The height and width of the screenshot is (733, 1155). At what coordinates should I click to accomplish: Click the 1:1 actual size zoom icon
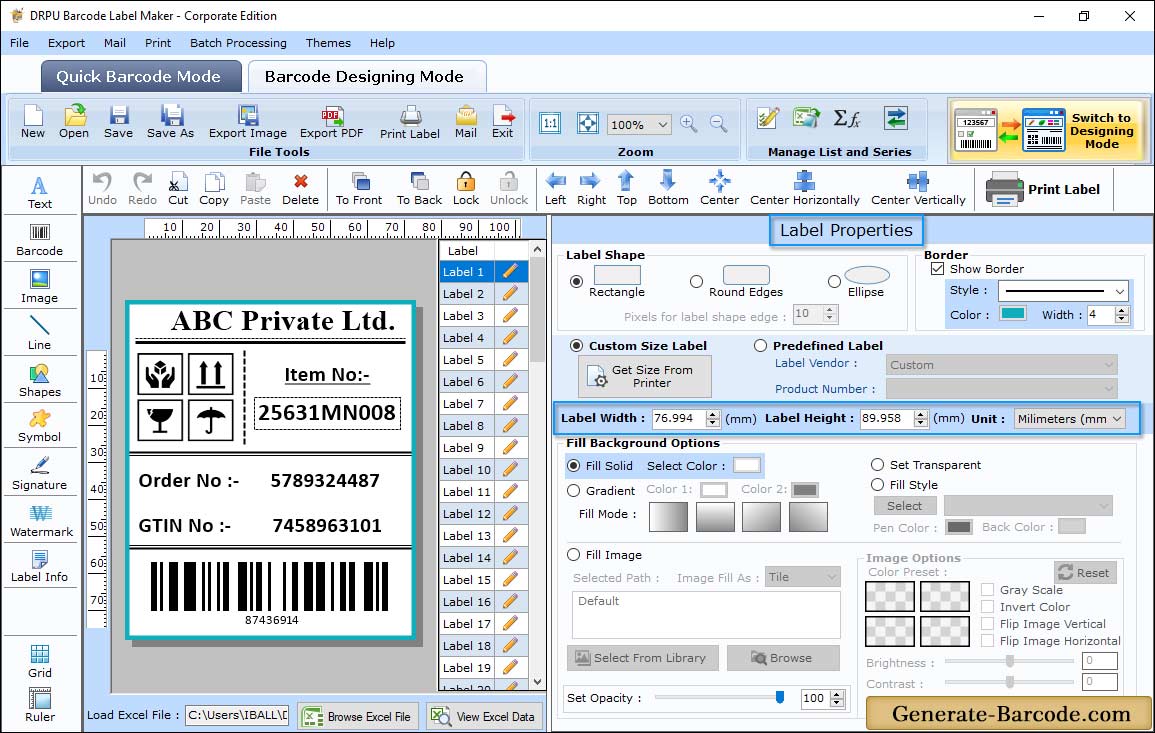(550, 123)
